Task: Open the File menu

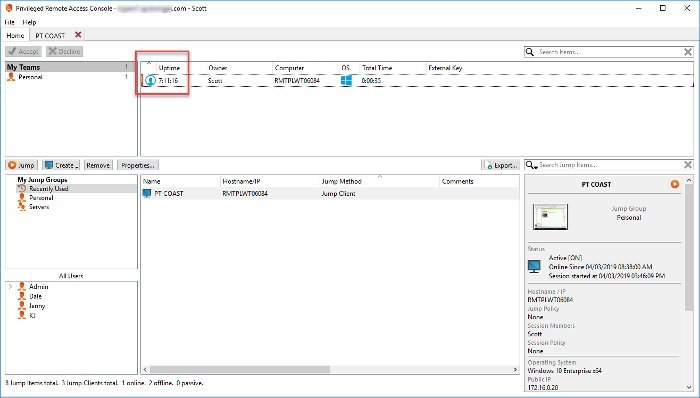Action: point(9,22)
